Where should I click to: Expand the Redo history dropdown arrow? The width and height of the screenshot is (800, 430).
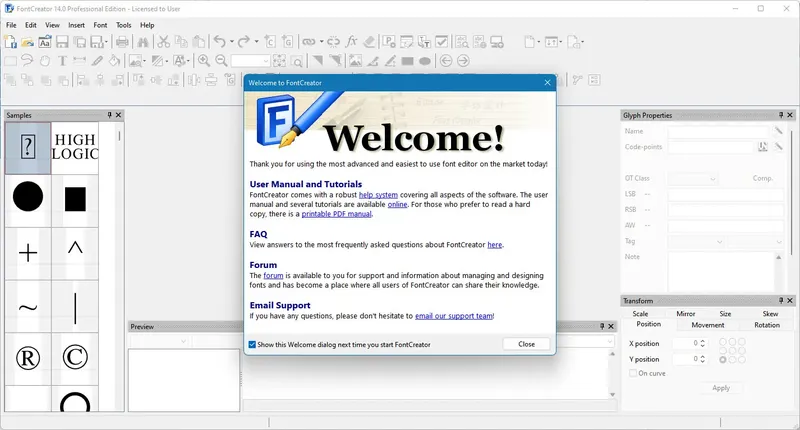(256, 42)
